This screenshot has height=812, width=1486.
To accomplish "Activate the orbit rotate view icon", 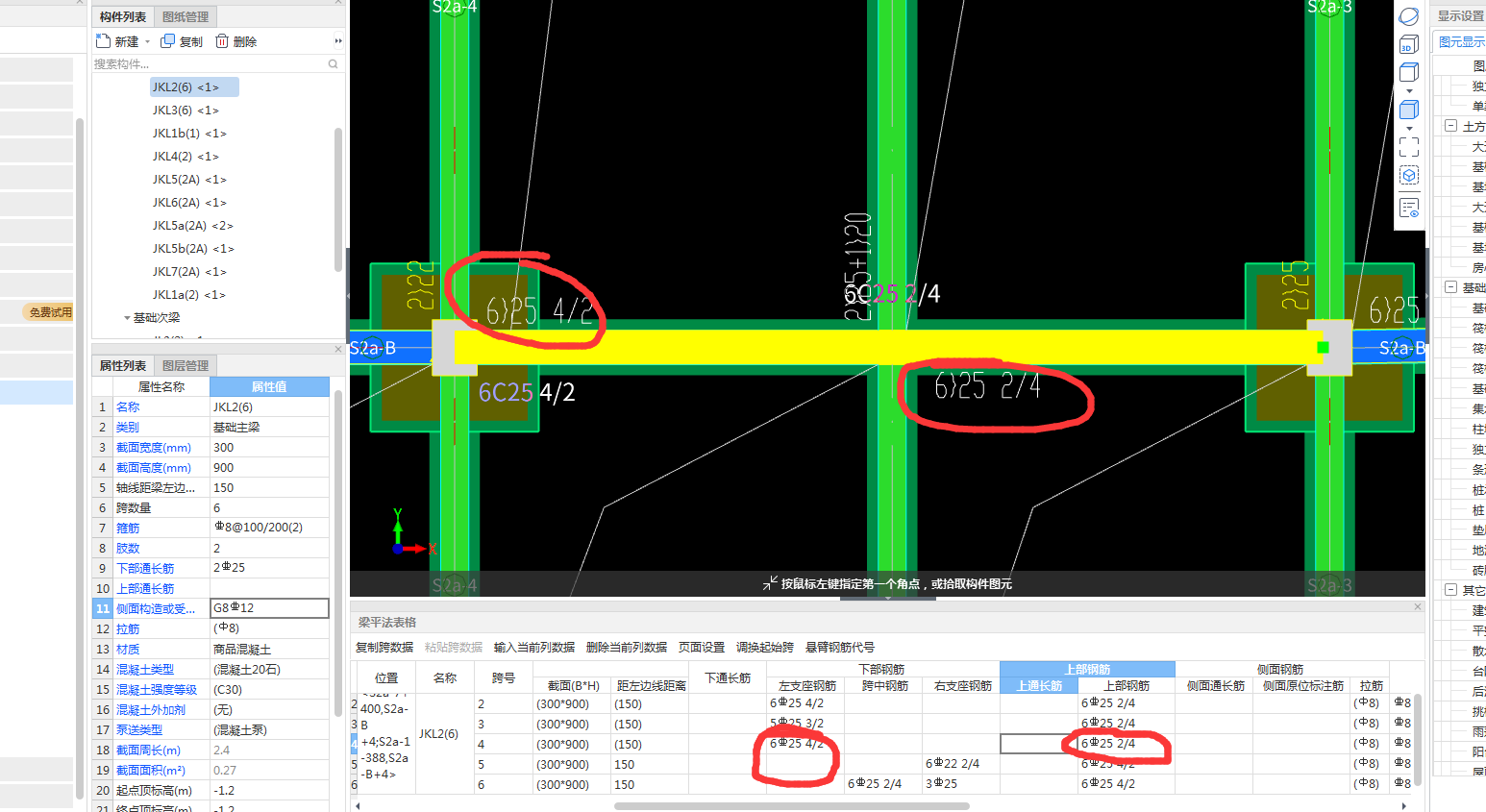I will [x=1408, y=16].
